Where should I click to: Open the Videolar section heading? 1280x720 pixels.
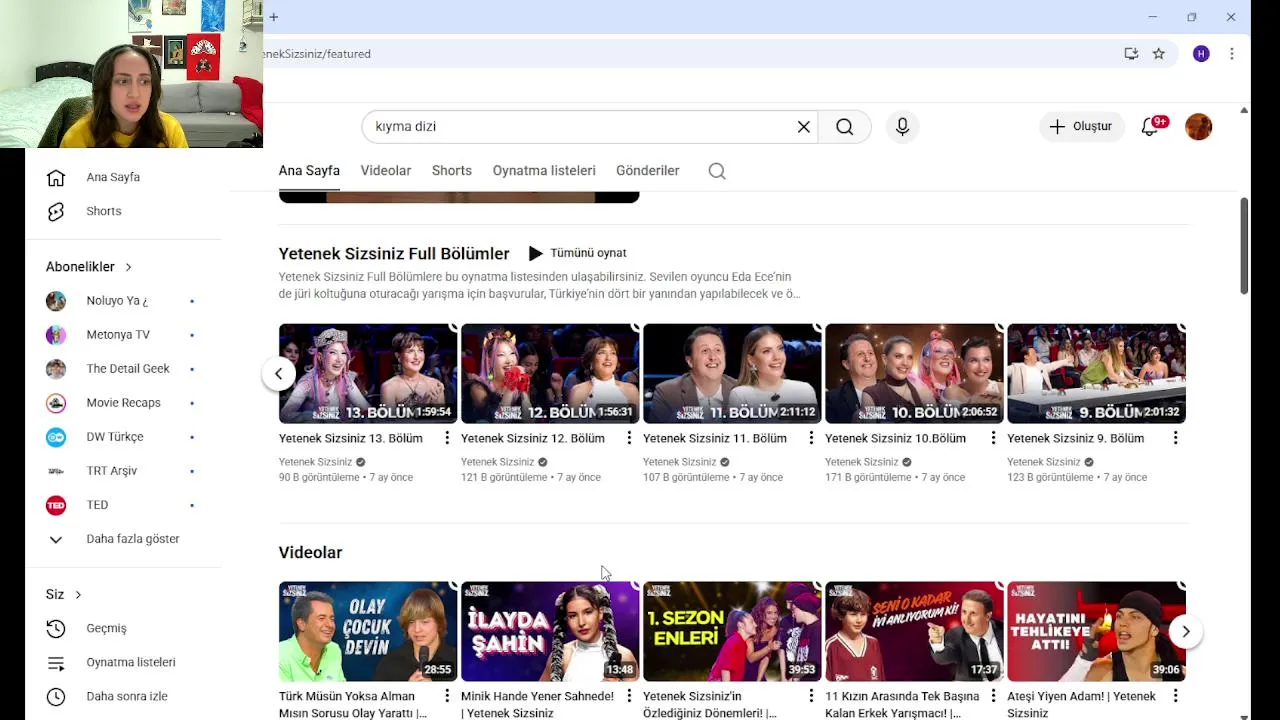click(310, 553)
